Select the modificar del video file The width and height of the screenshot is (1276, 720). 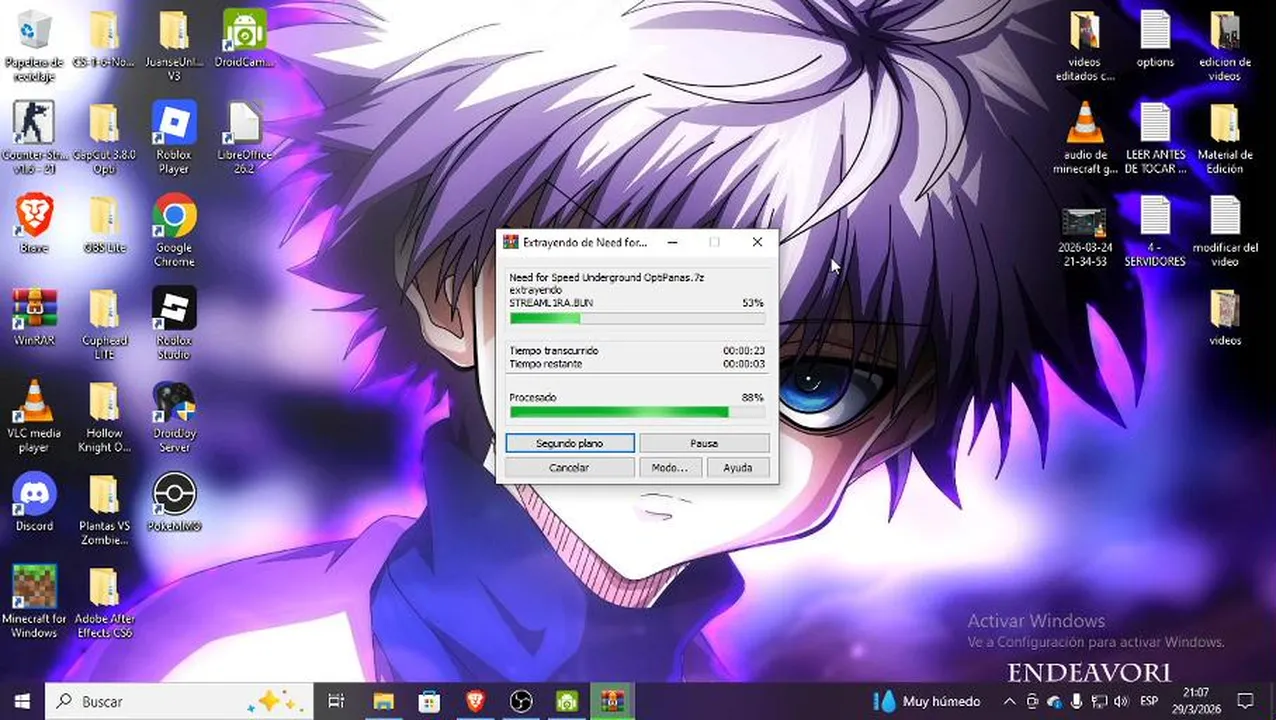coord(1225,231)
